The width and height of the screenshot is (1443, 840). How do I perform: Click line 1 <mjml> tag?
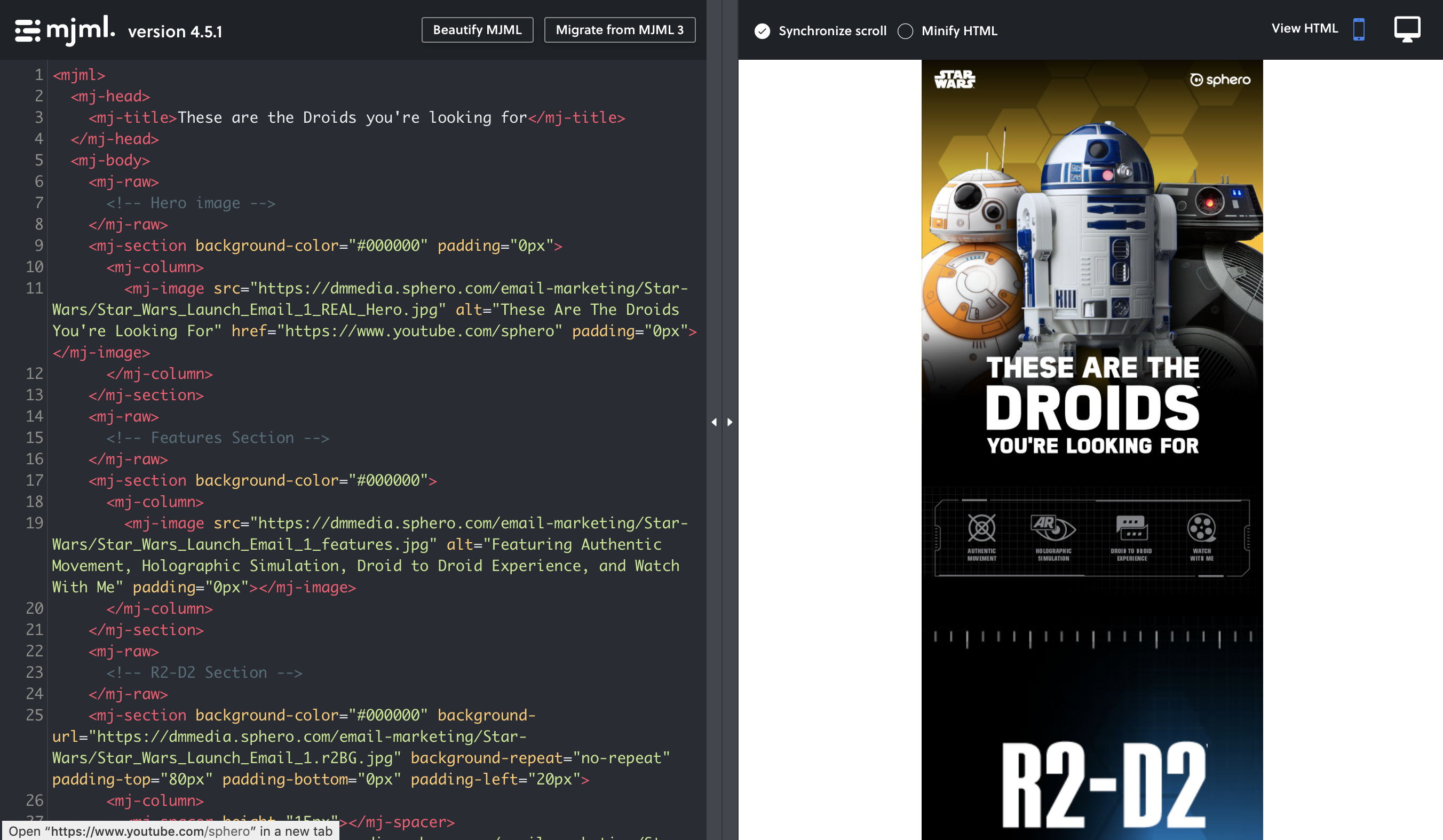pos(79,75)
